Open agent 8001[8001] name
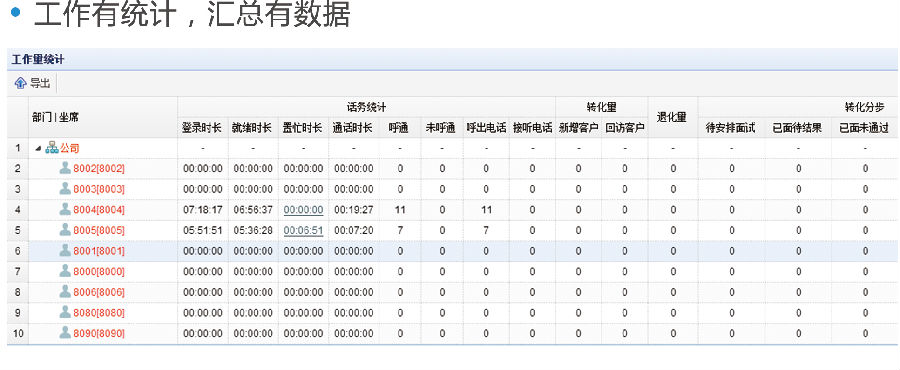Screen dimensions: 900x370 click(99, 251)
